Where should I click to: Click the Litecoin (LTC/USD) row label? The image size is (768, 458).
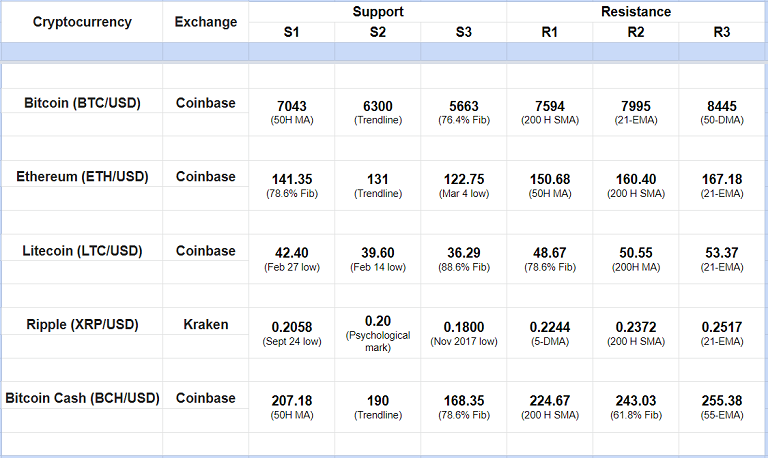pos(82,251)
